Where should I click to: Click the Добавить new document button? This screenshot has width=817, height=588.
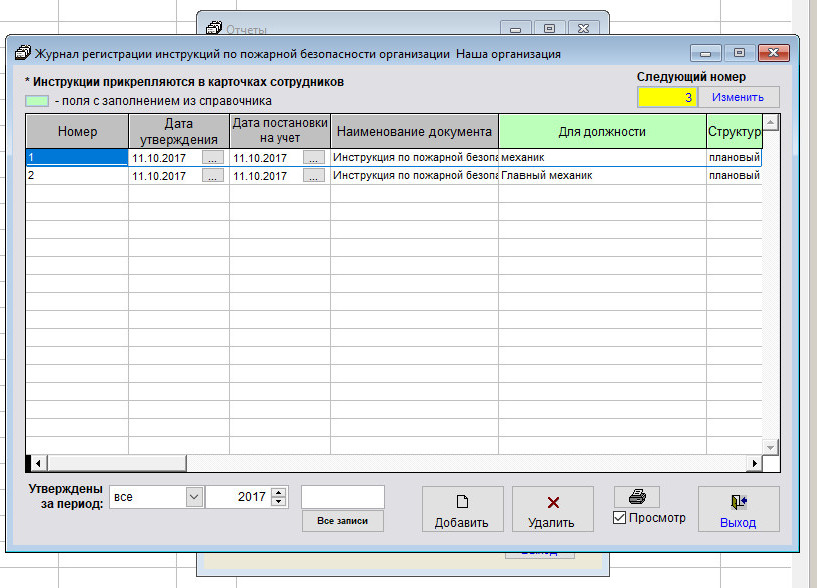[x=461, y=510]
